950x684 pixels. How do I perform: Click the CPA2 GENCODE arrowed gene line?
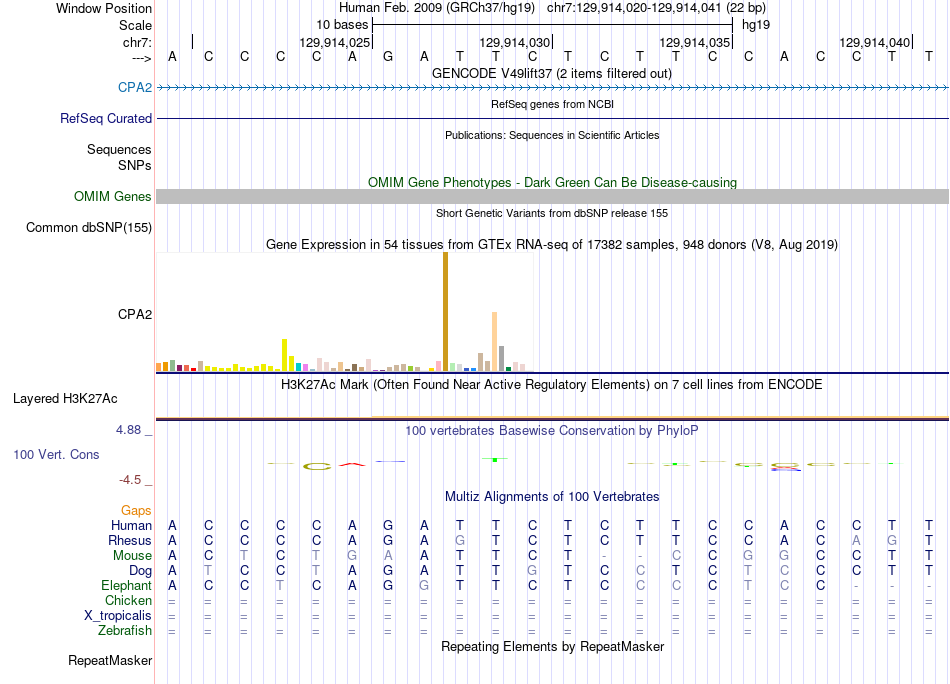tap(553, 88)
